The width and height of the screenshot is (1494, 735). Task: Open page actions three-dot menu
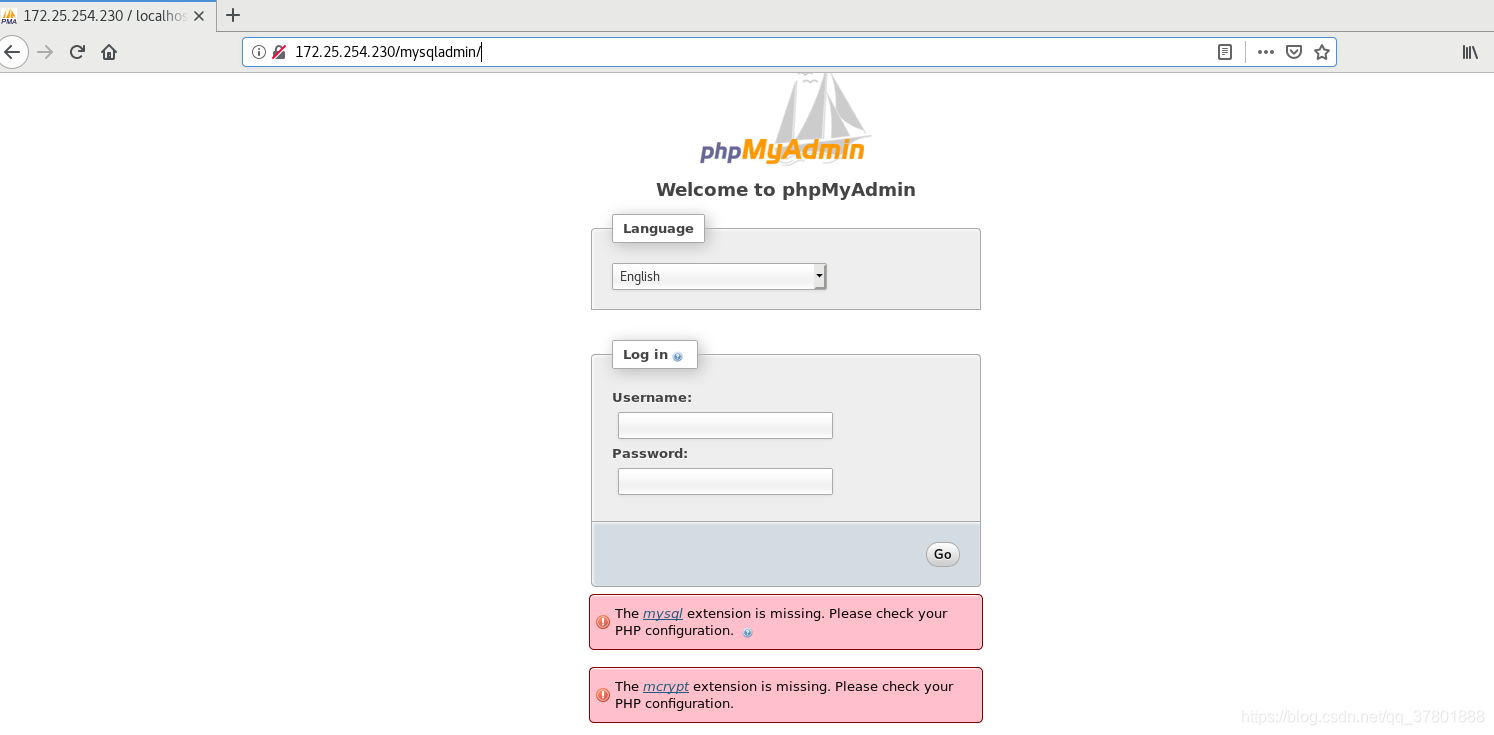(1266, 52)
